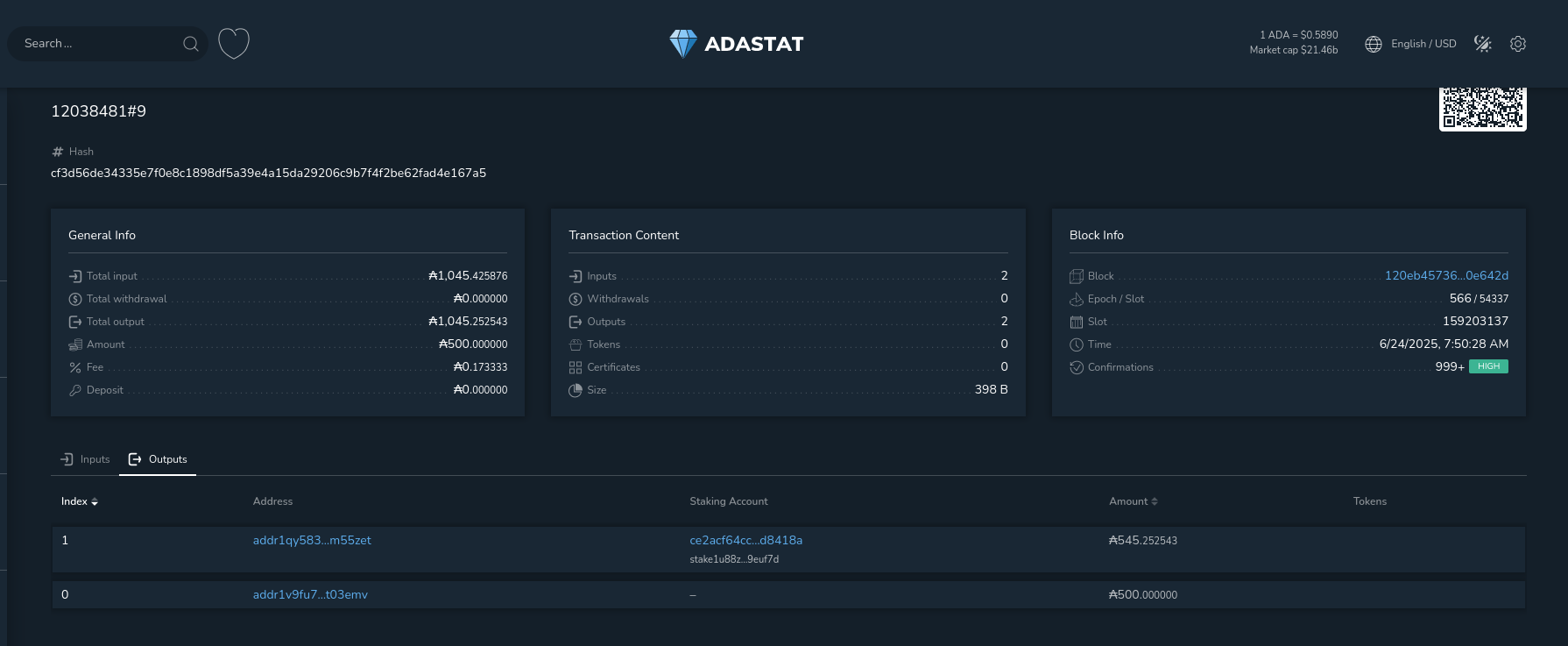Focus the Search input field
Screen dimensions: 1568x646
click(100, 44)
